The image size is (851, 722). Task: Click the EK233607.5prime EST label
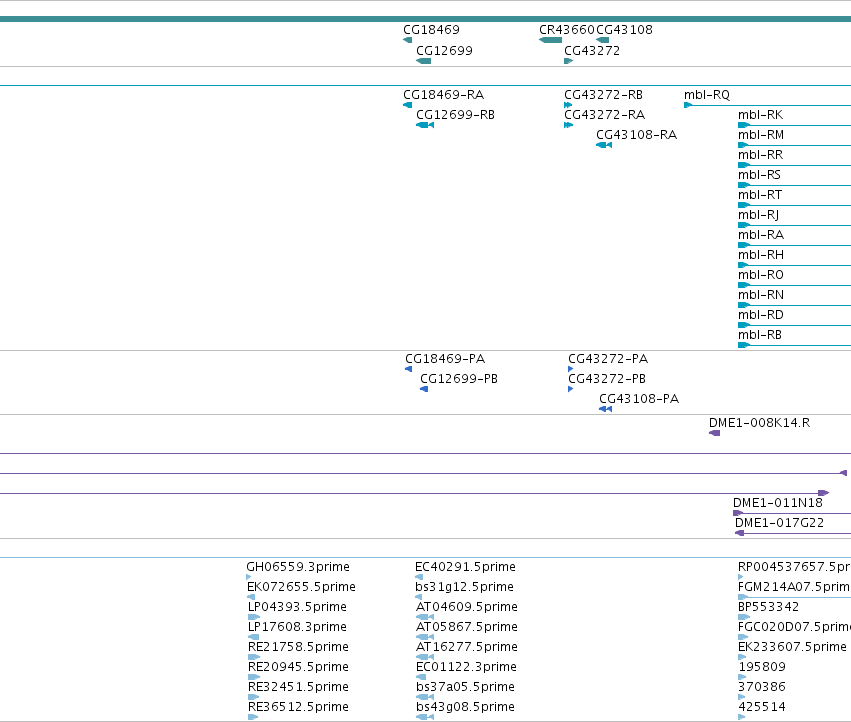tap(792, 648)
